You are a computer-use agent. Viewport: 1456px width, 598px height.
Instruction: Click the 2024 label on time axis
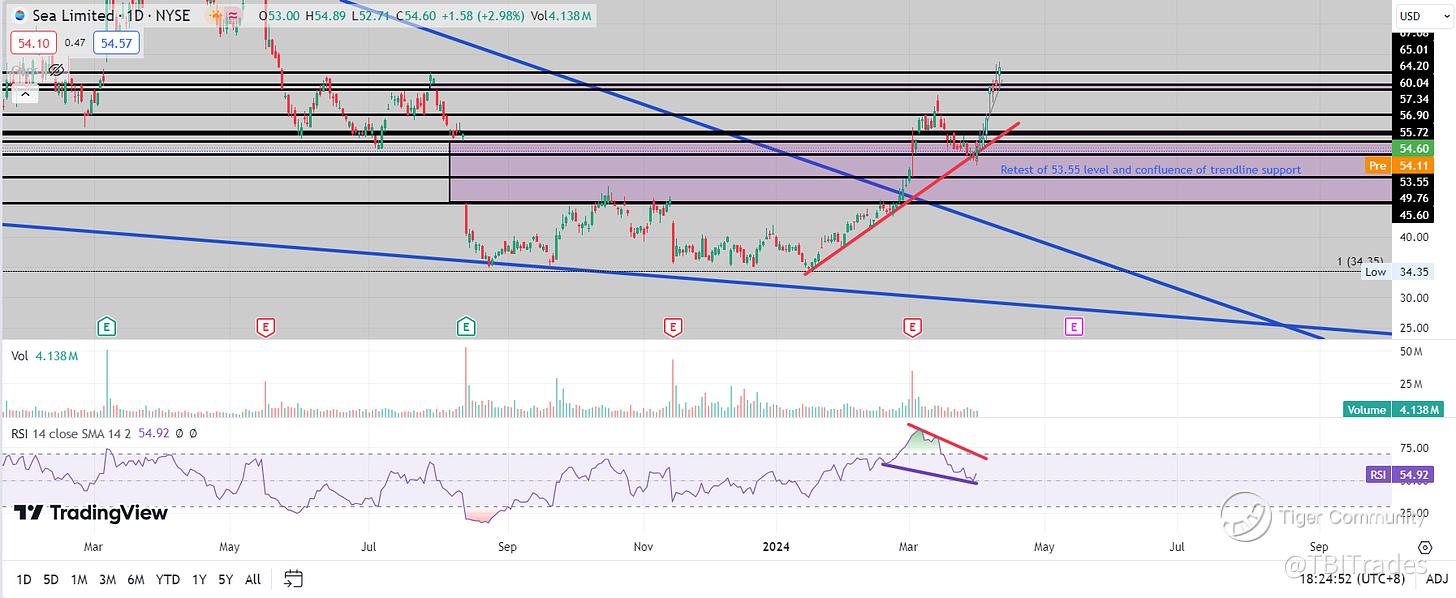click(x=776, y=547)
